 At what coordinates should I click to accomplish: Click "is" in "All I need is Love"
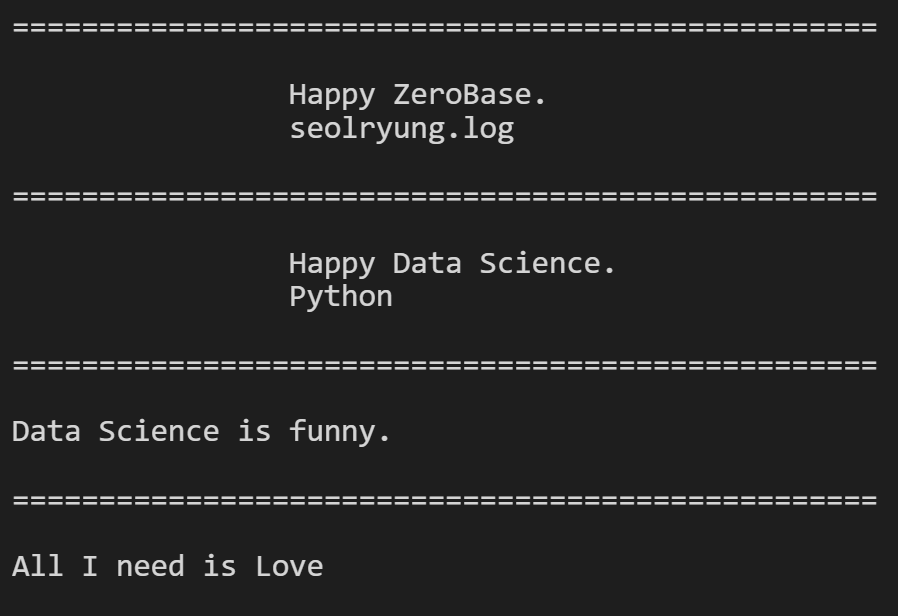(x=219, y=567)
